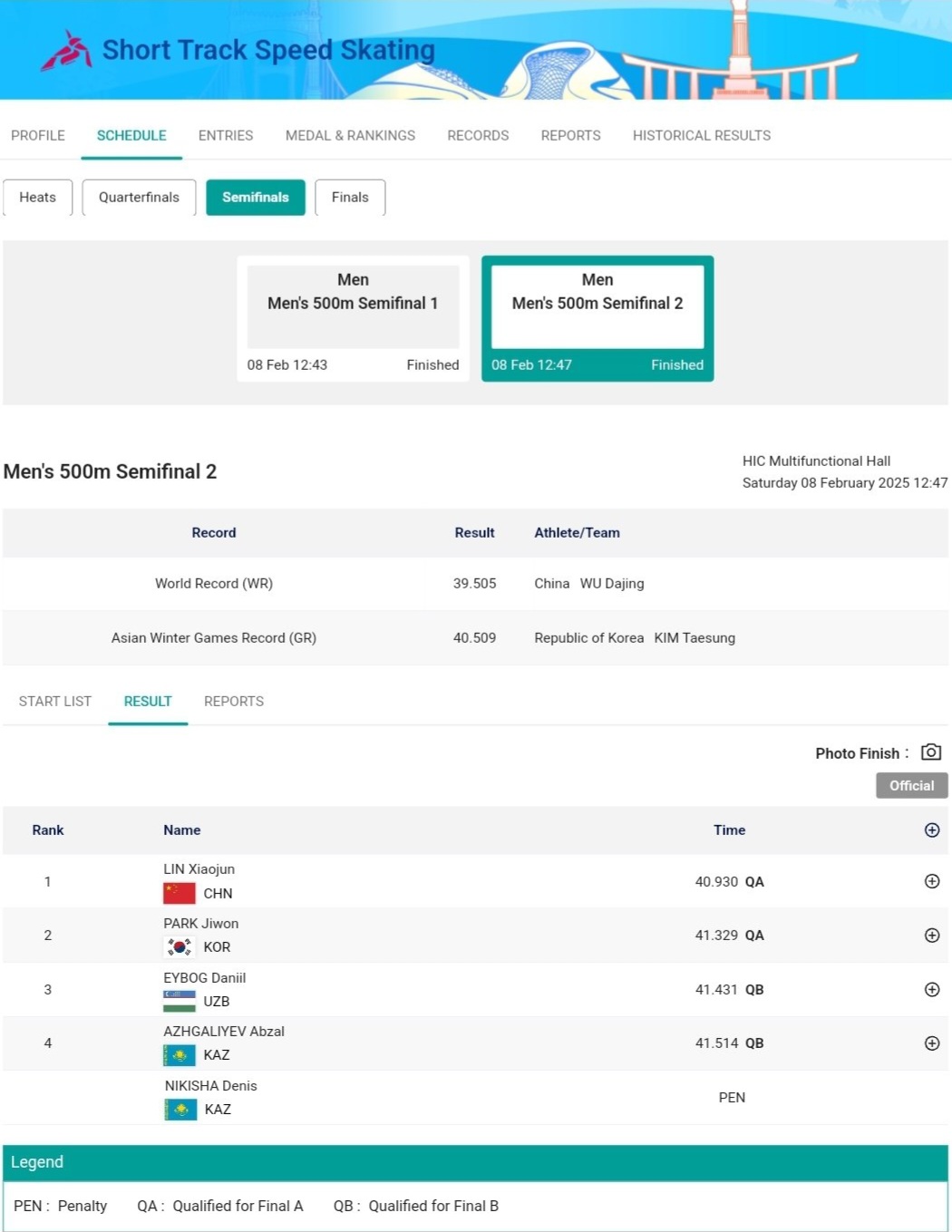Expand all rows using header plus icon

click(931, 829)
